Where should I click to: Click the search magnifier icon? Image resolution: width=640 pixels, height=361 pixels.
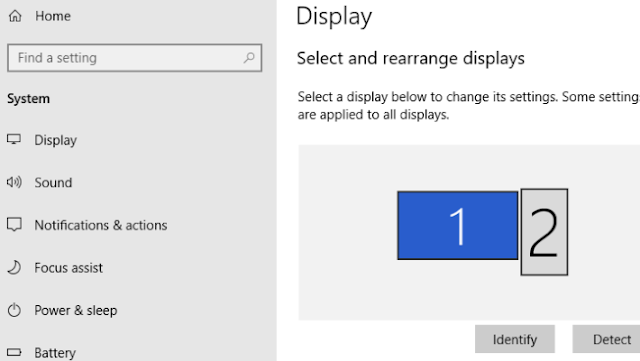click(249, 58)
